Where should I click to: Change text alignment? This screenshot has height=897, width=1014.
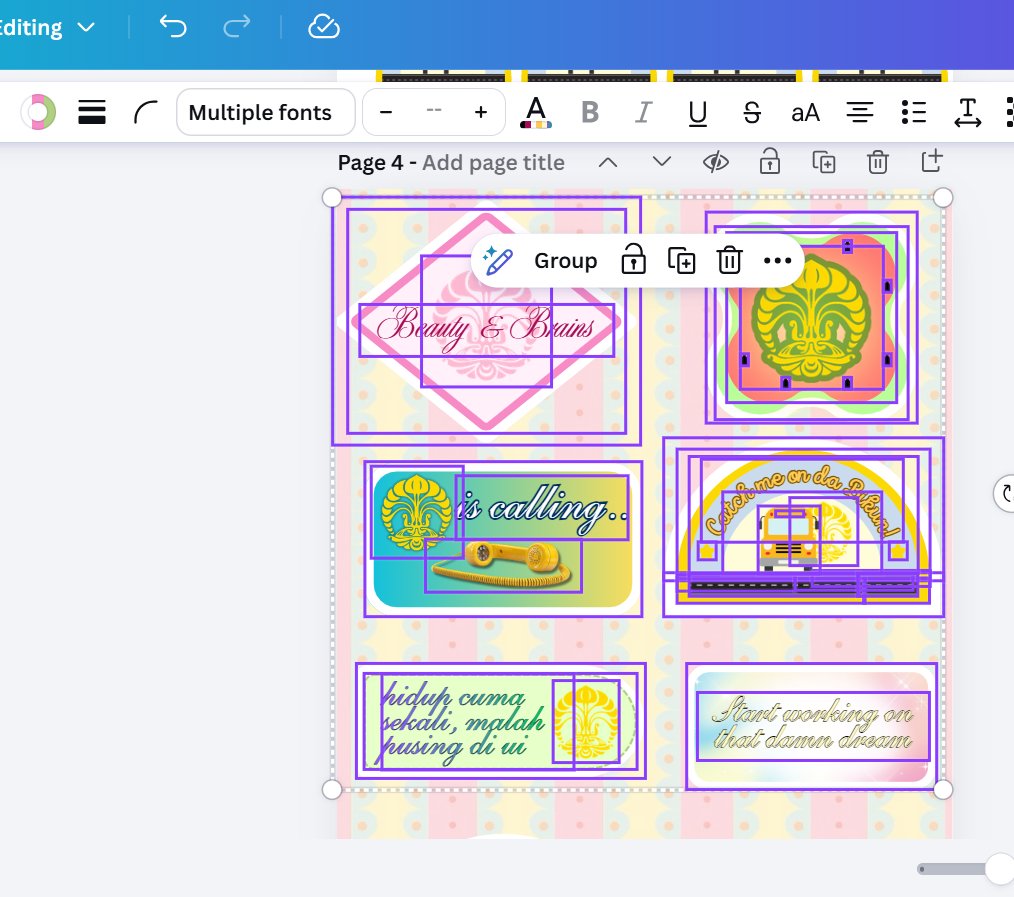point(859,113)
